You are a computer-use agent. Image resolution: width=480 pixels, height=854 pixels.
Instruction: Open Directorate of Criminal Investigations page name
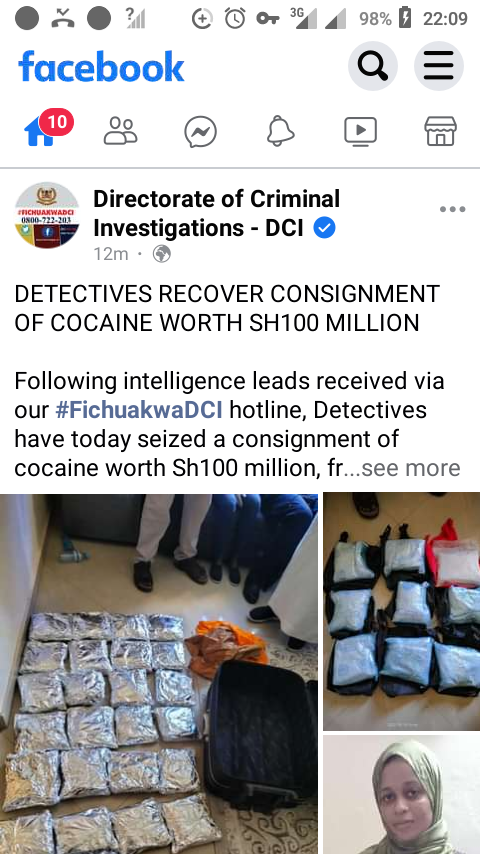(216, 214)
